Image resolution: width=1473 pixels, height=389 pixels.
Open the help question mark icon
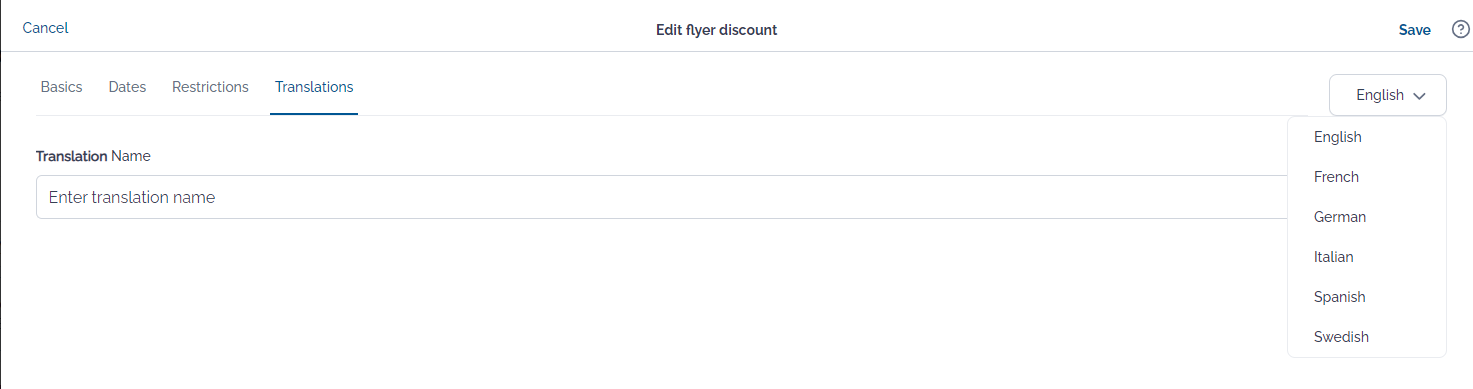pyautogui.click(x=1460, y=30)
